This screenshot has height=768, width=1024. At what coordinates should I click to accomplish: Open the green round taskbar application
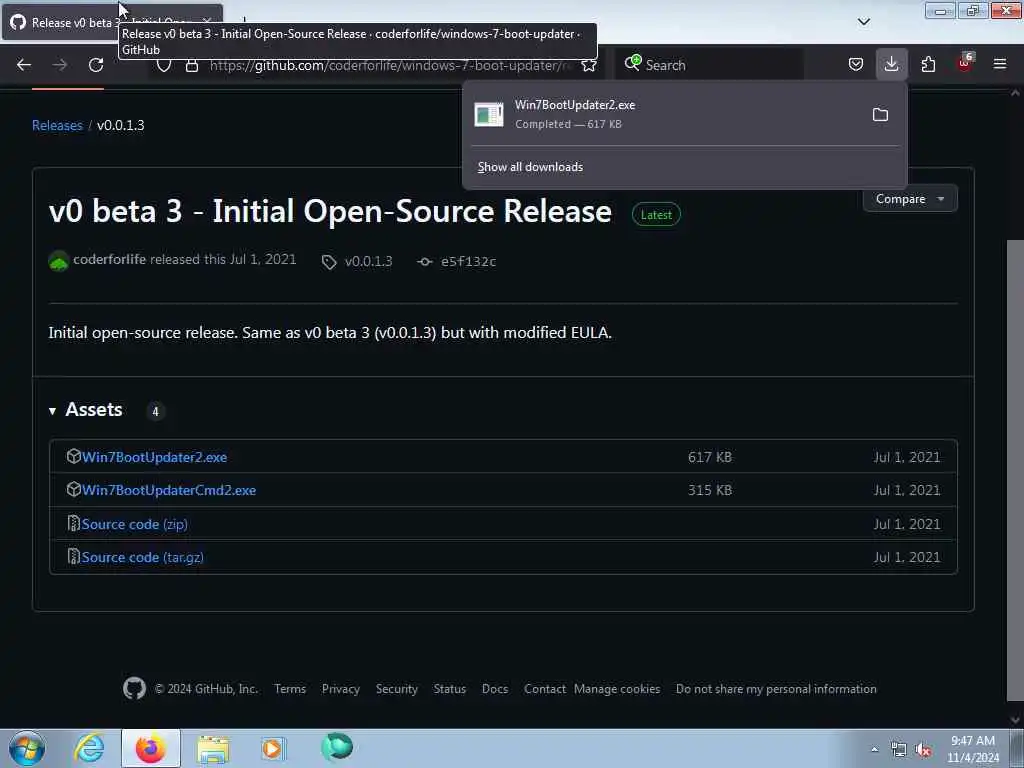337,747
